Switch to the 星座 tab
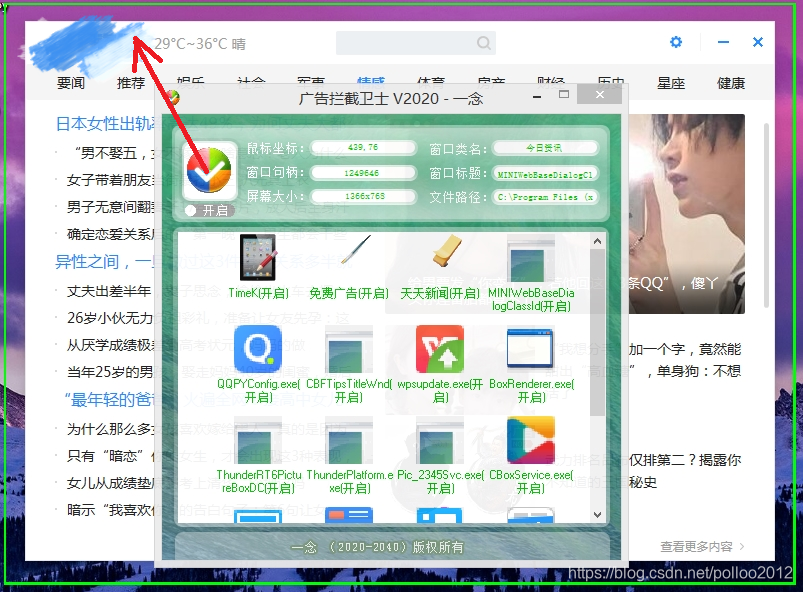 click(670, 84)
